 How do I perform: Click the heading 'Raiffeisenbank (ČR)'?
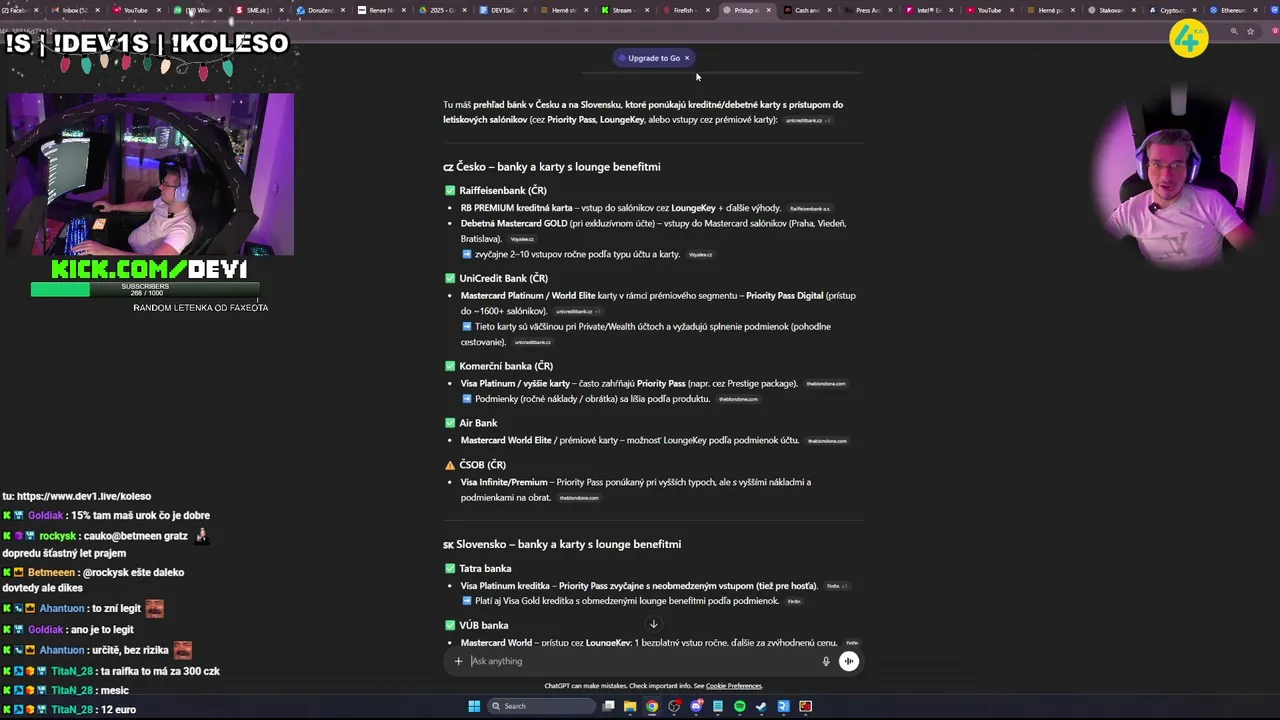coord(502,190)
